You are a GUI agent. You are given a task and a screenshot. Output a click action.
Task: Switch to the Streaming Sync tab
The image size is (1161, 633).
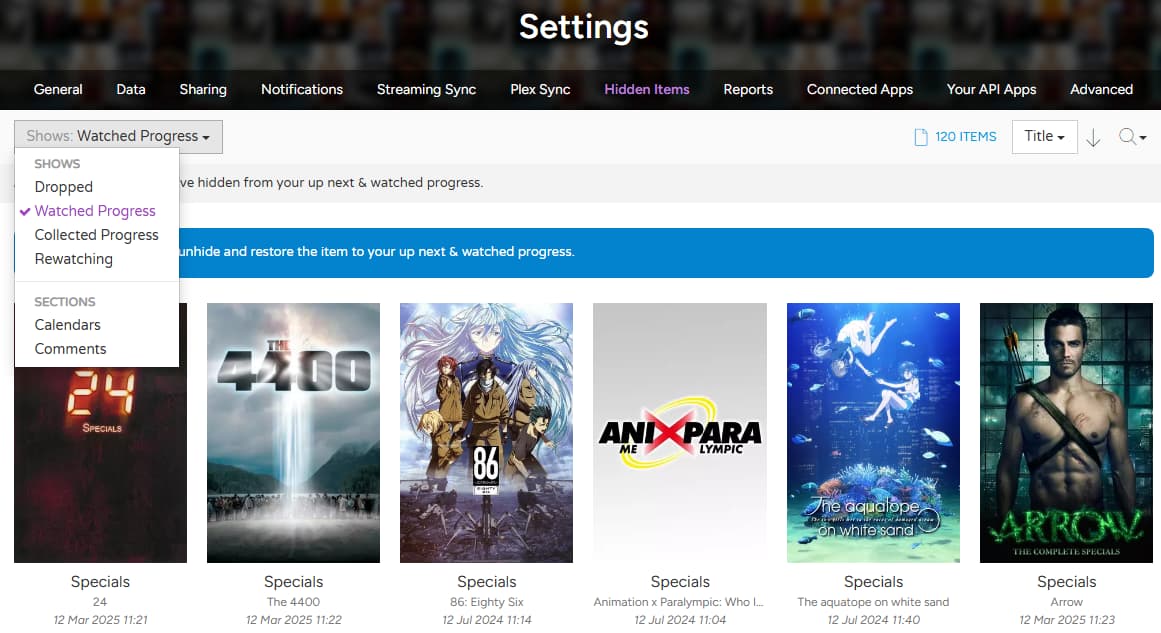tap(426, 90)
